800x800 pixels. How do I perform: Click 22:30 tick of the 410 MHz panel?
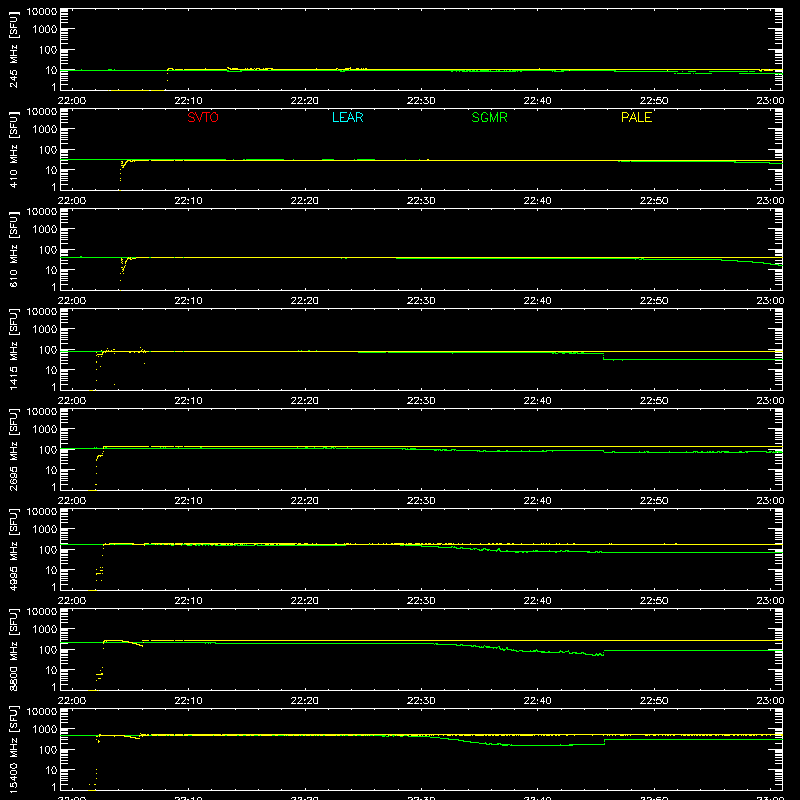421,201
